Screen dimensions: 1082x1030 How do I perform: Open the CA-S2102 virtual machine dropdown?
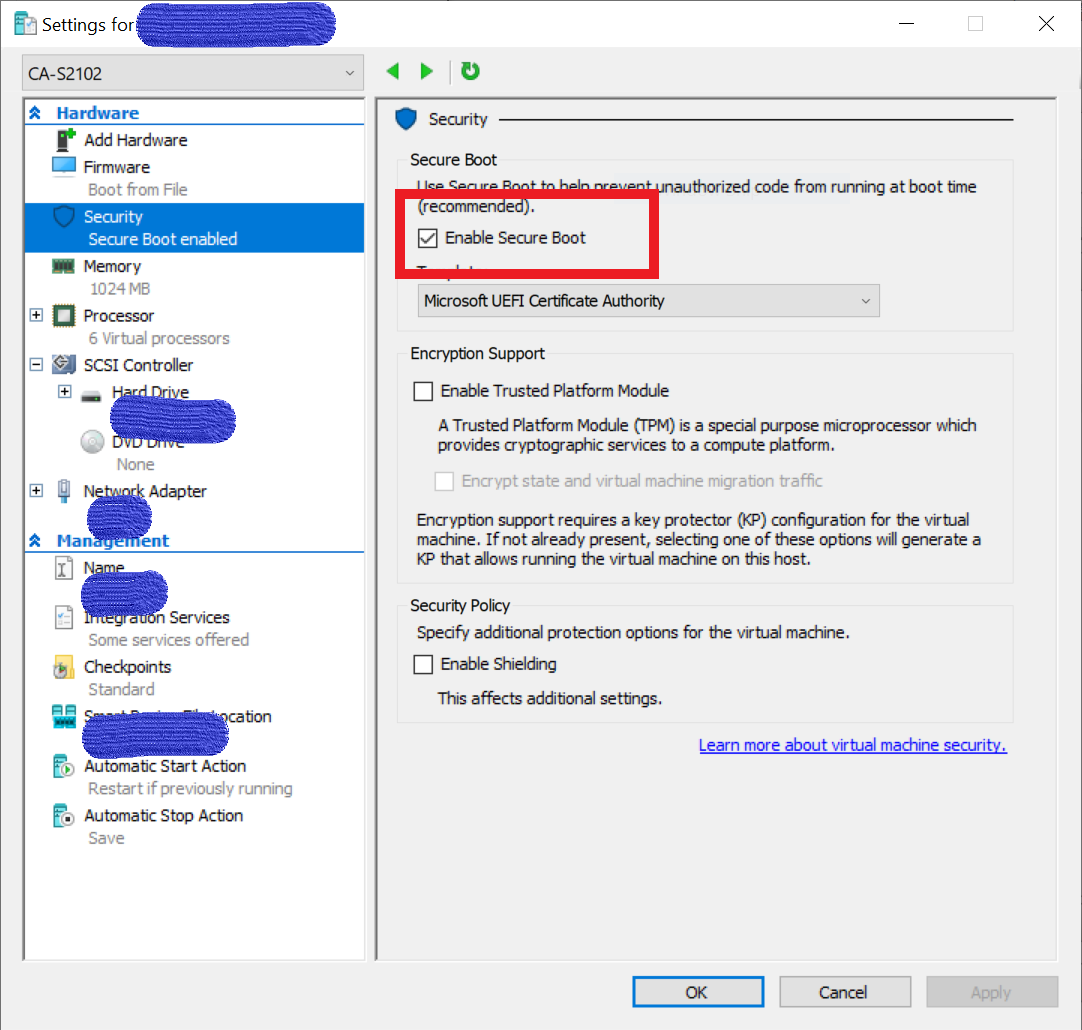click(193, 73)
